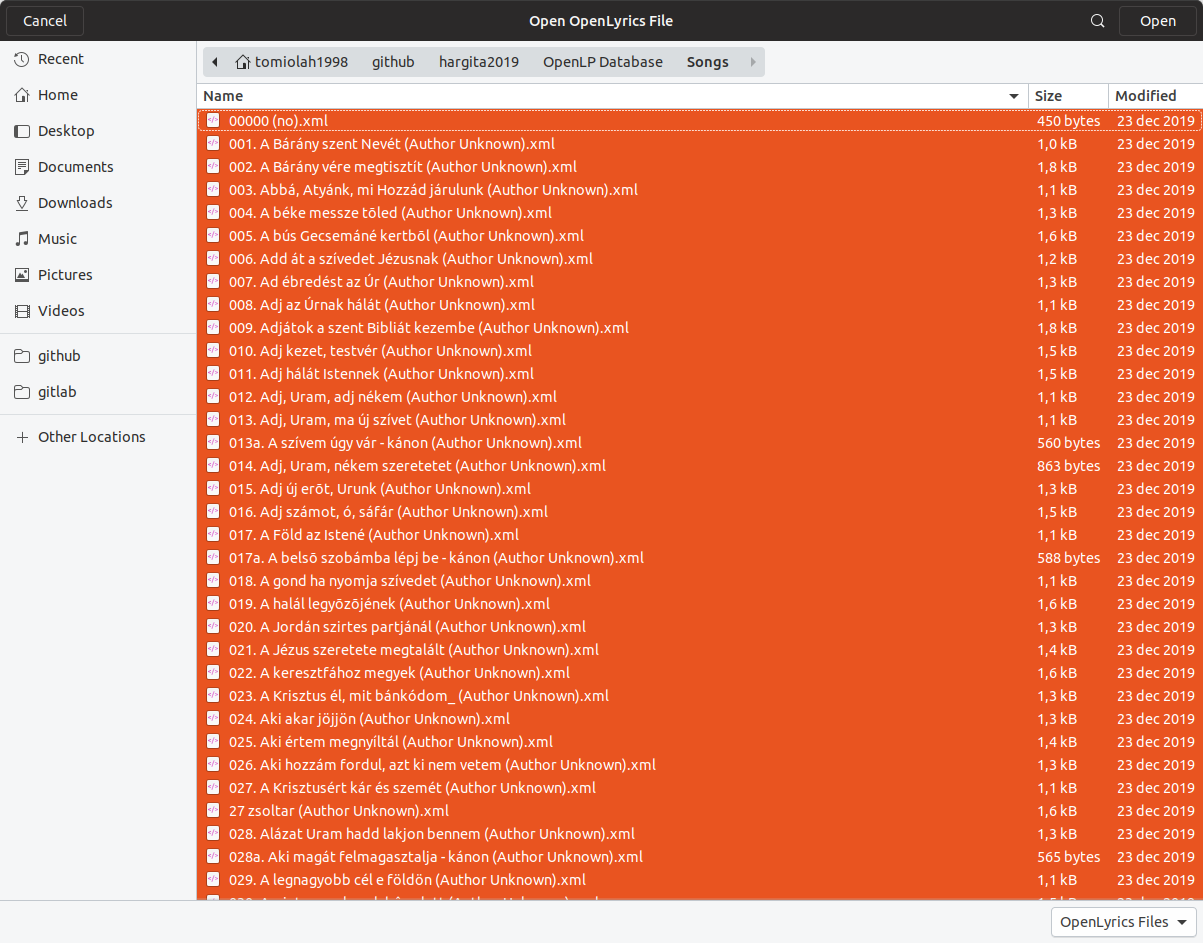
Task: Click file icon of 024. Aki akar jöjjön
Action: [x=213, y=718]
